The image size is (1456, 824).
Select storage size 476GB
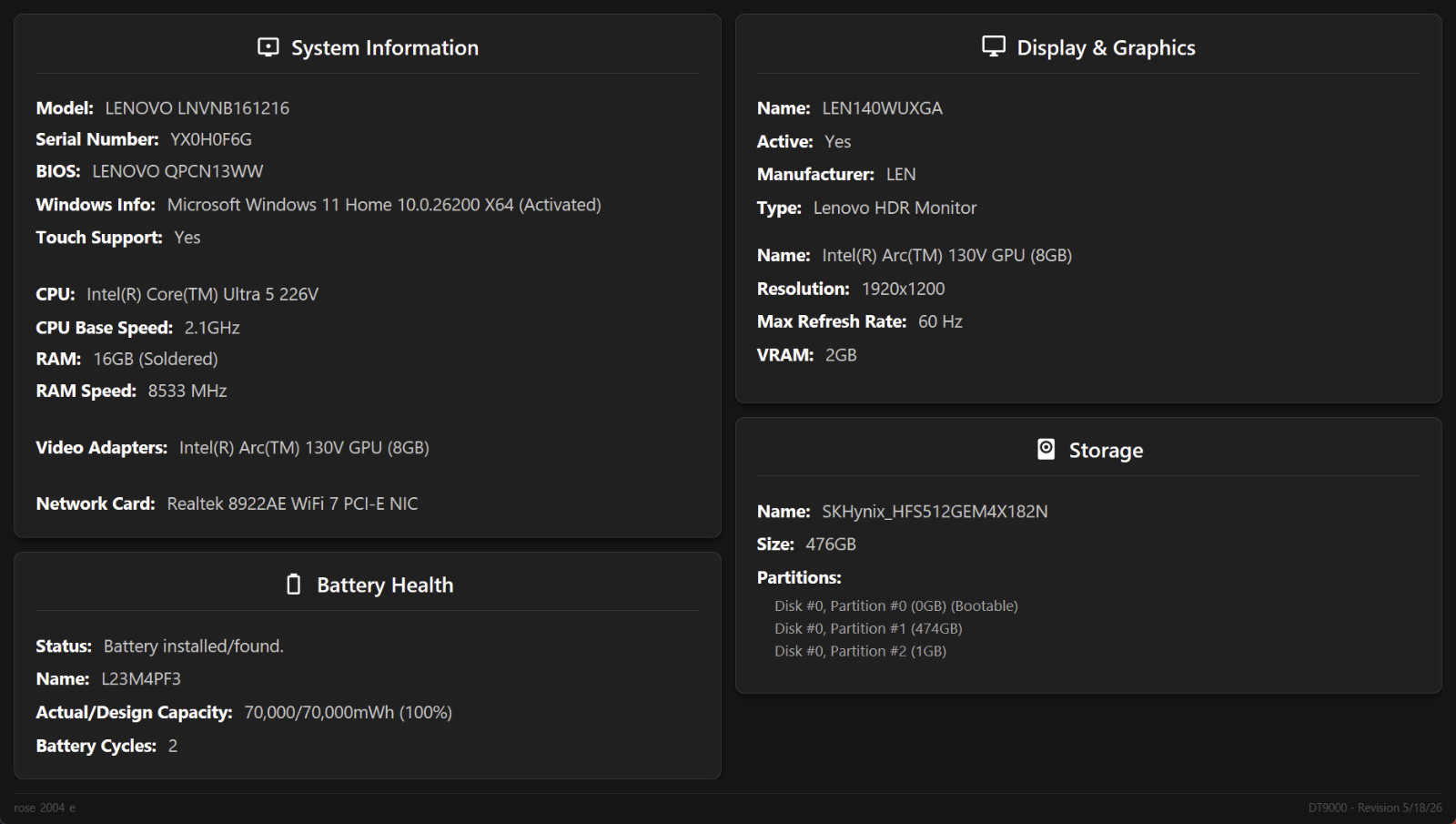click(831, 544)
